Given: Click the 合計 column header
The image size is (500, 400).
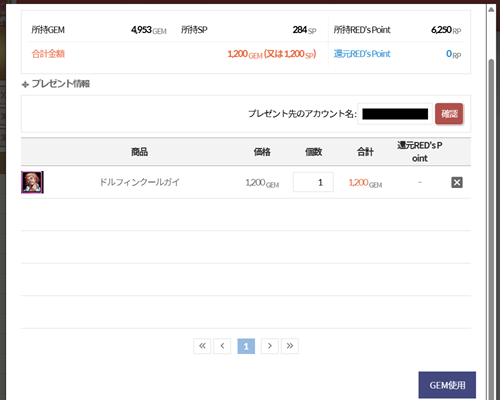Looking at the screenshot, I should [x=365, y=152].
